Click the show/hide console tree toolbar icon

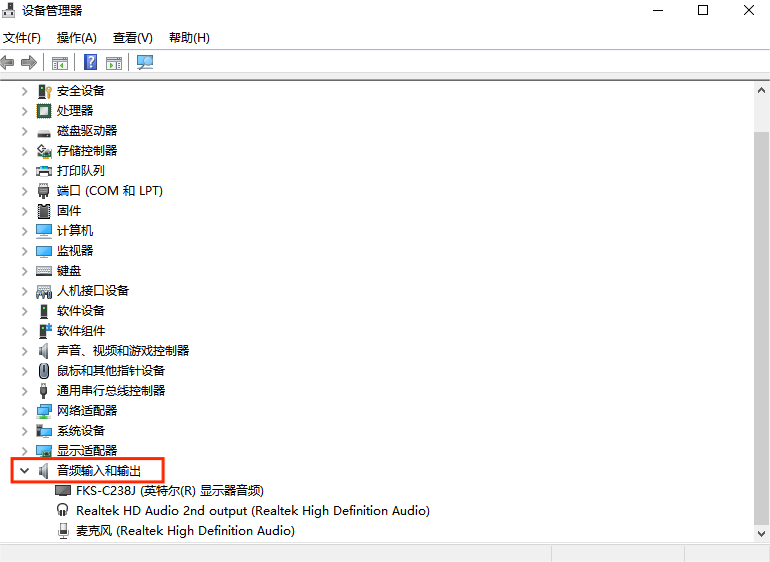coord(60,63)
